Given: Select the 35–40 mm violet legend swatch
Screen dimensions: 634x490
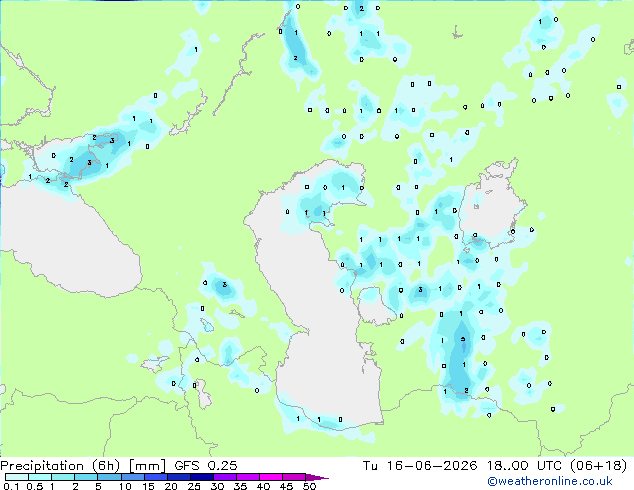Looking at the screenshot, I should pos(248,477).
